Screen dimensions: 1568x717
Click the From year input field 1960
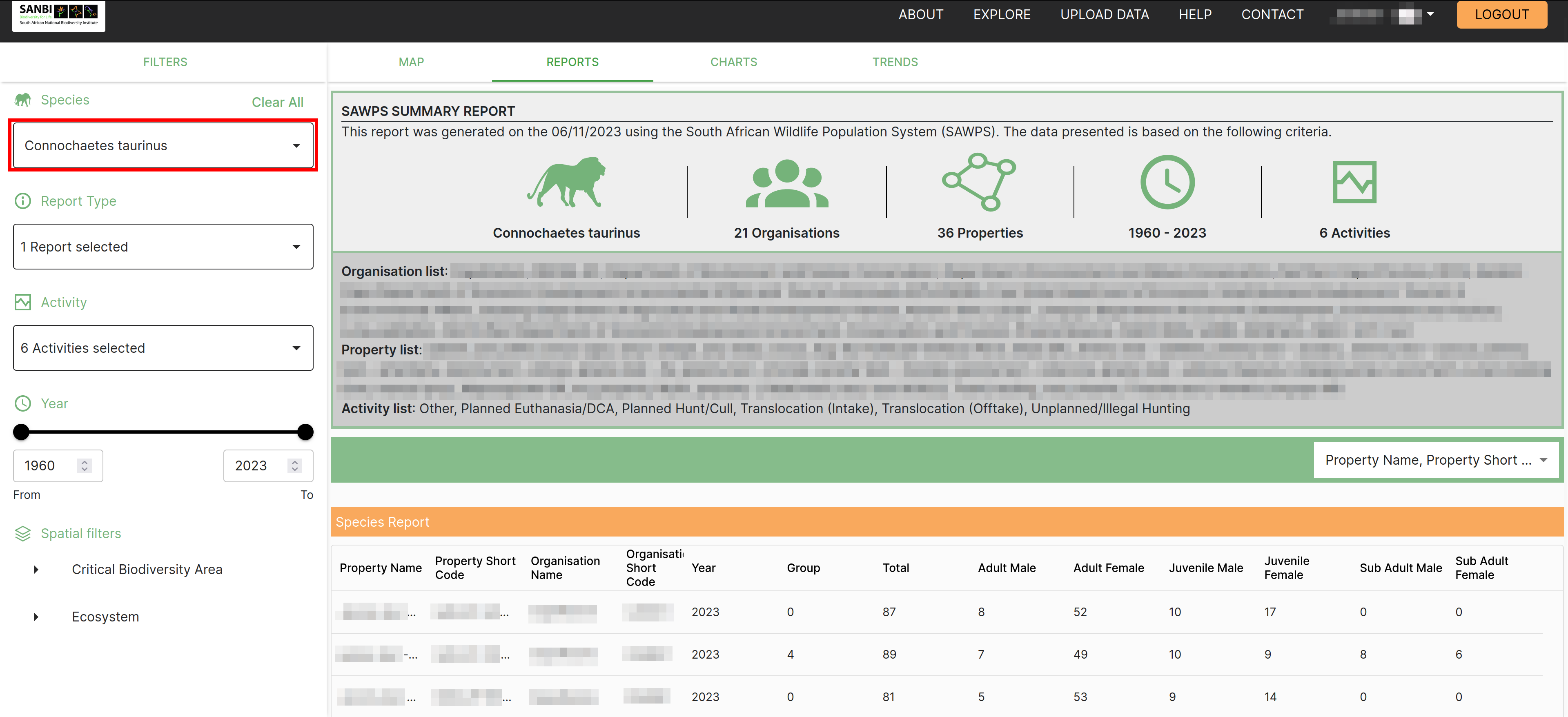(x=58, y=465)
